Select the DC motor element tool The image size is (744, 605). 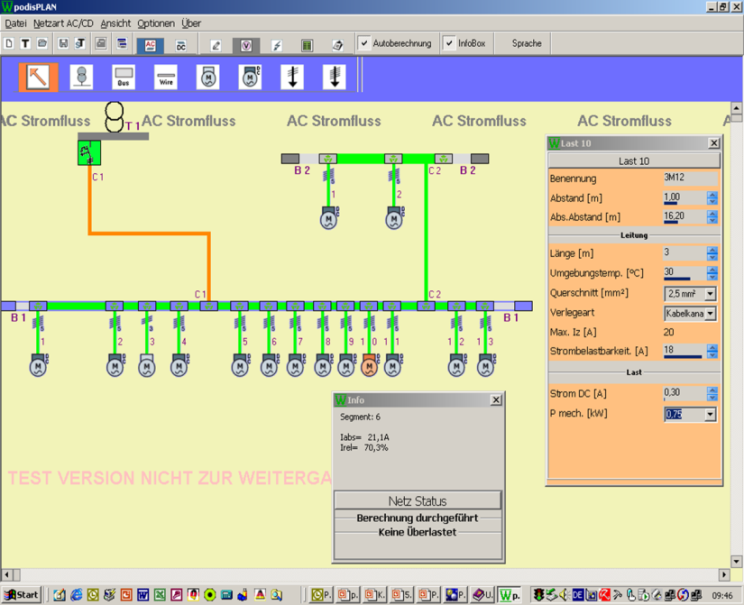coord(250,77)
